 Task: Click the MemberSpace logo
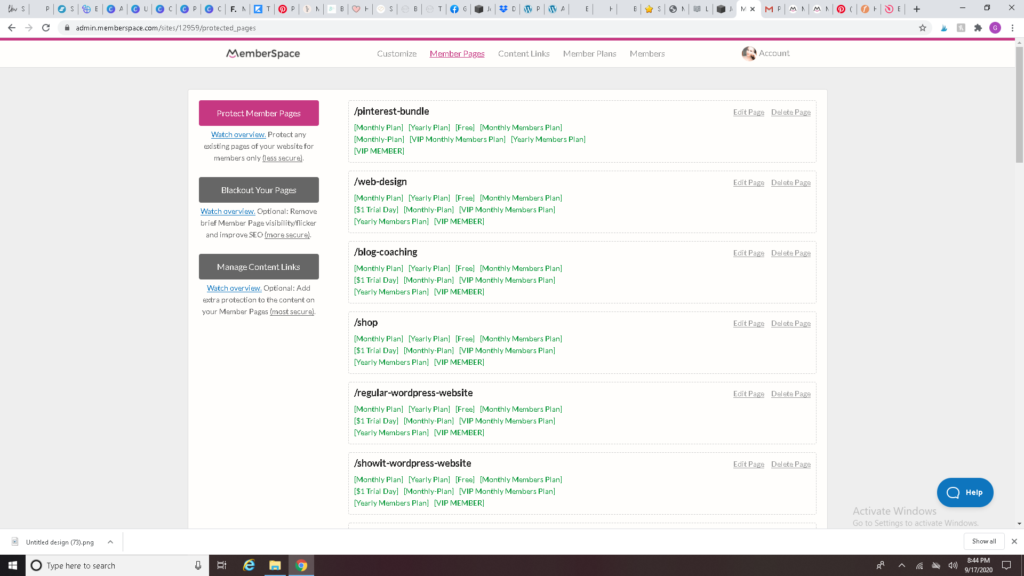263,54
